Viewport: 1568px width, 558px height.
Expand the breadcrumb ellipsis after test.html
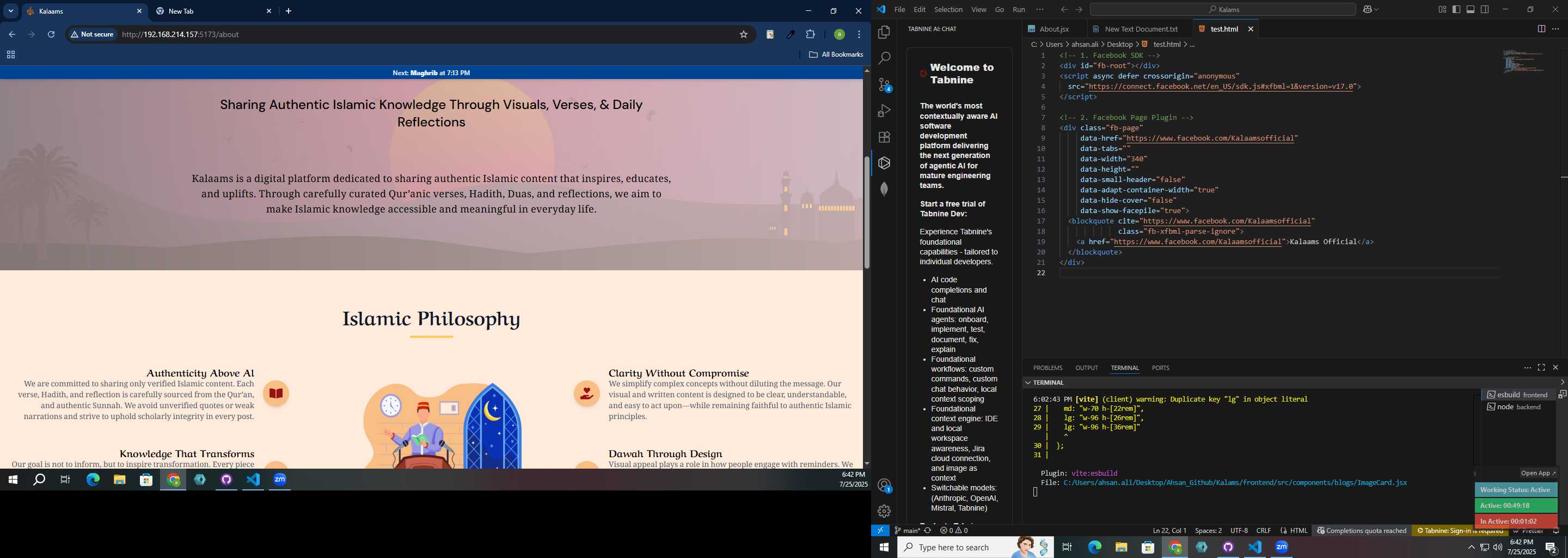click(x=1192, y=45)
